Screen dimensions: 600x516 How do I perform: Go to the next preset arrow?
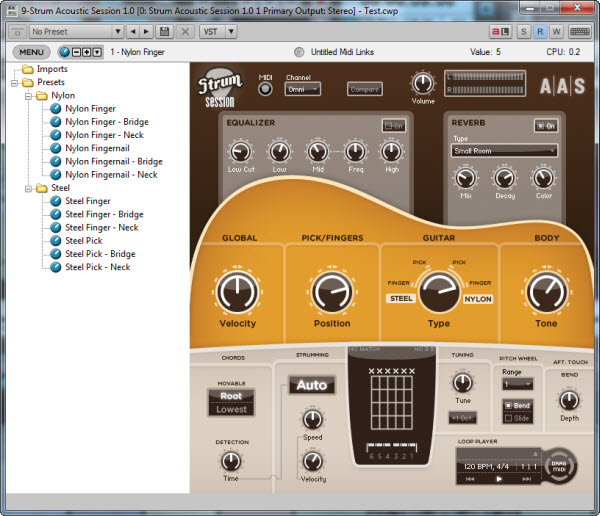(146, 31)
